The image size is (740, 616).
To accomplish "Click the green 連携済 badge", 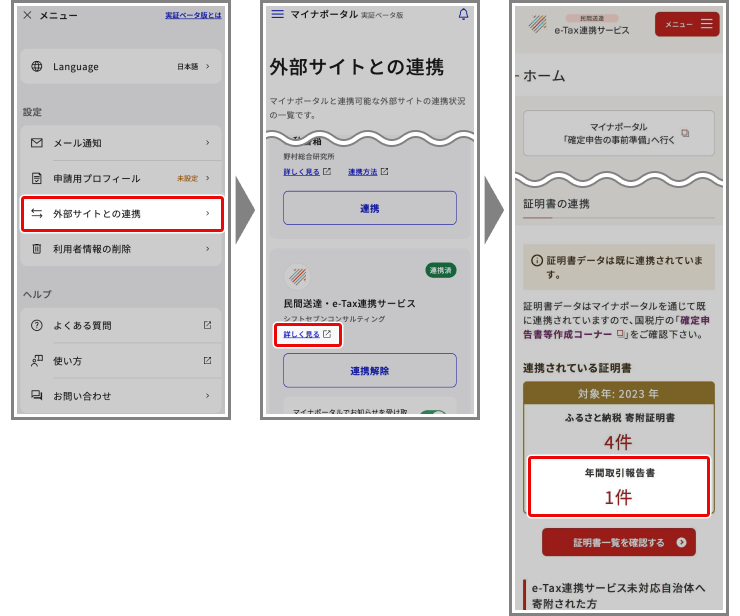I will coord(441,270).
